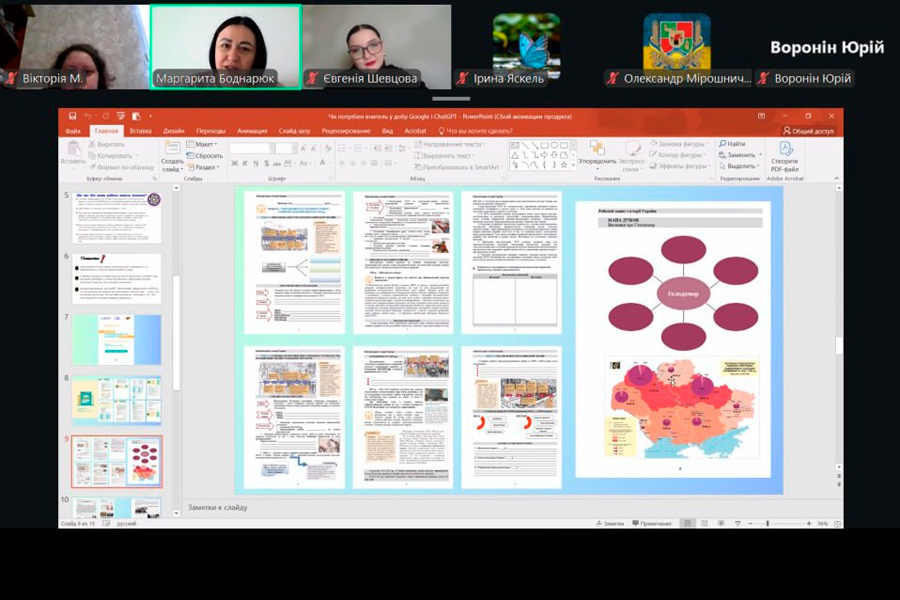Select slide 6 thumbnail in the slide panel
Viewport: 900px width, 600px height.
117,279
